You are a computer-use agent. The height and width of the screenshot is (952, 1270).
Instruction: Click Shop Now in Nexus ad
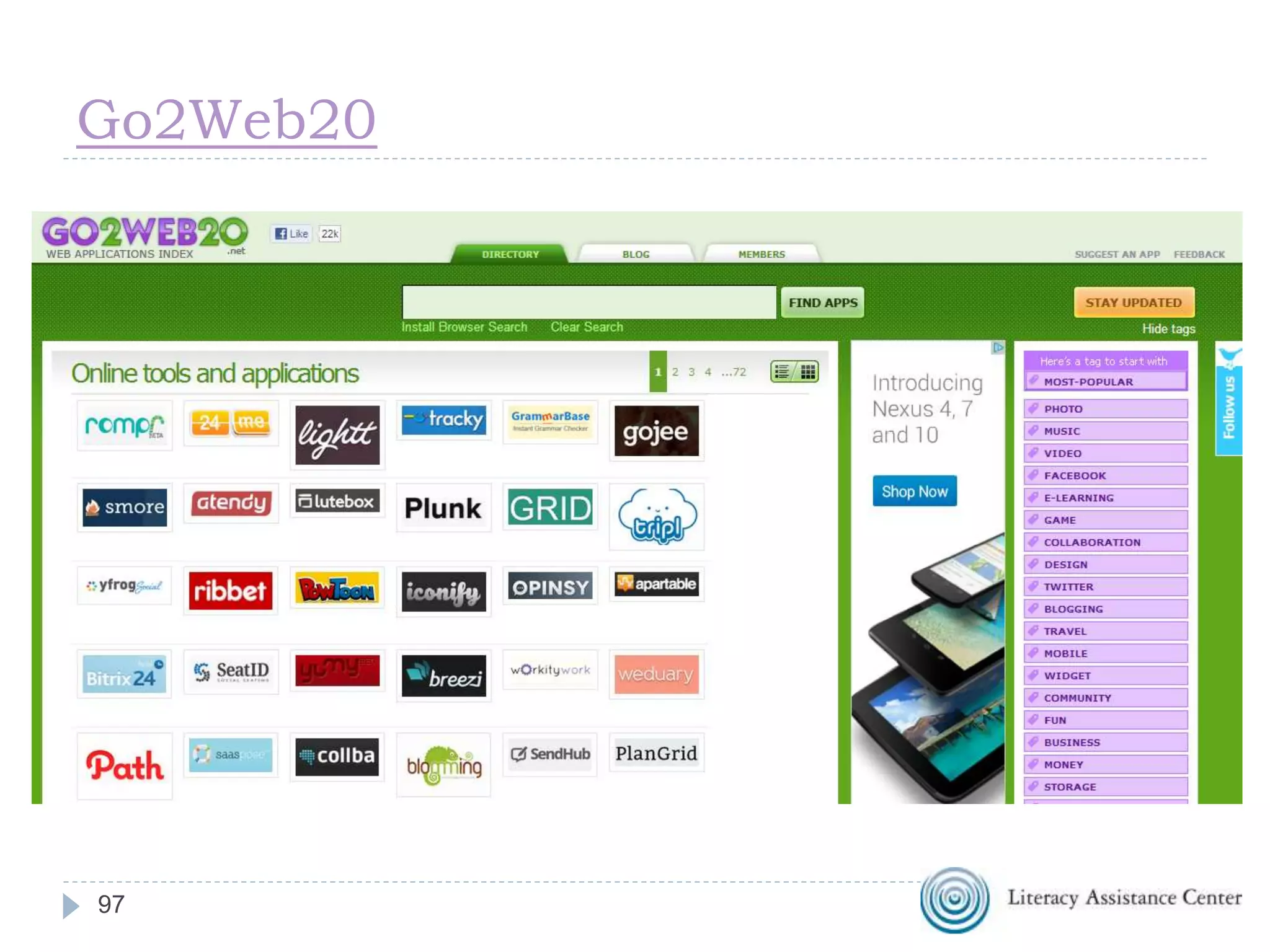click(915, 491)
